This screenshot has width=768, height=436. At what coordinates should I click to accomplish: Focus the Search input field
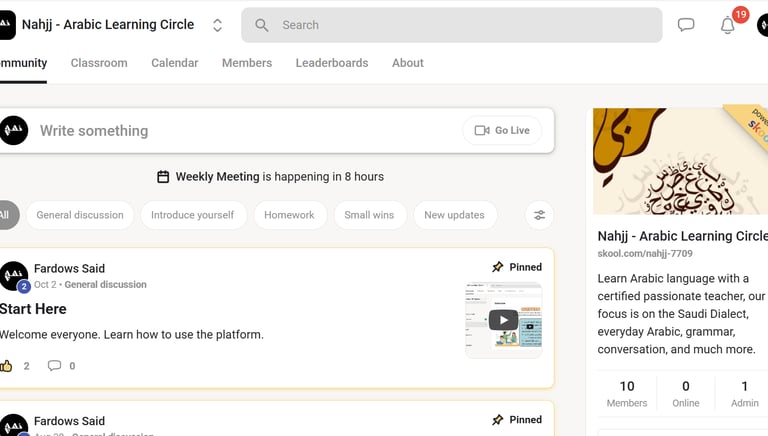click(x=452, y=25)
